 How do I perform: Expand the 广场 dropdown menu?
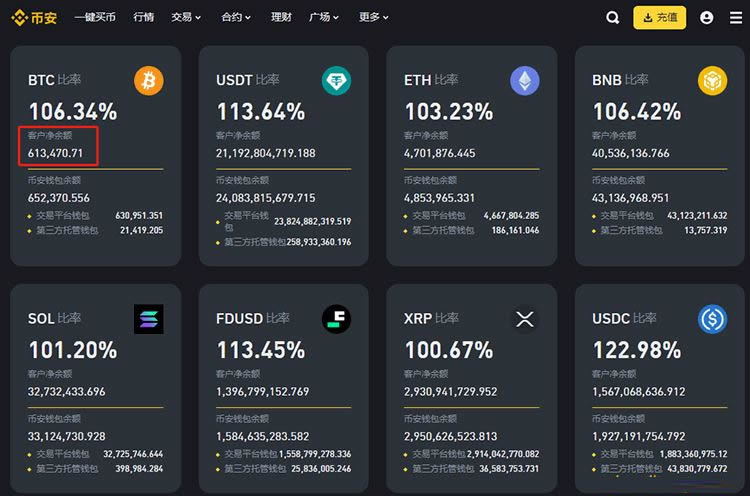pyautogui.click(x=324, y=17)
